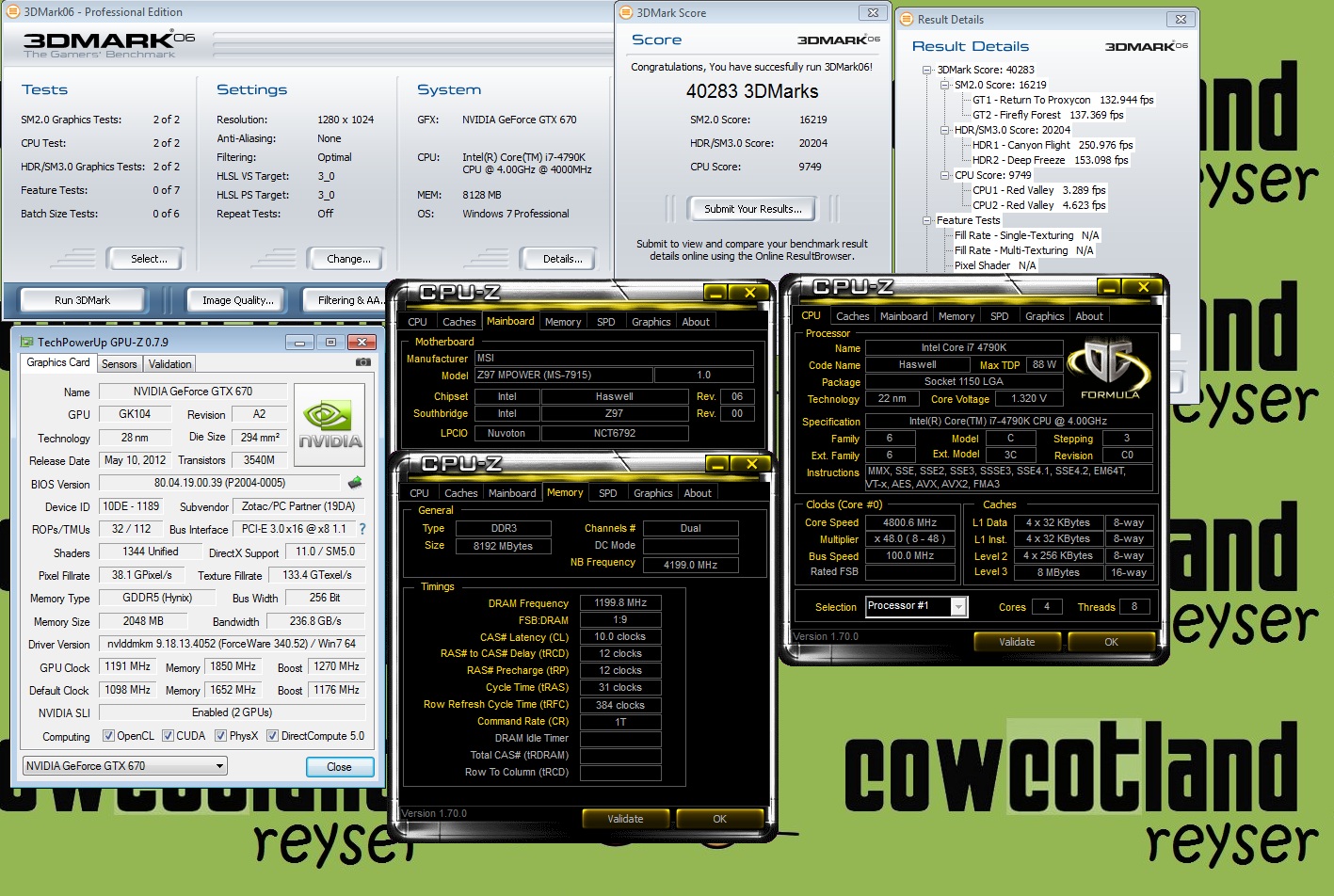This screenshot has height=896, width=1334.
Task: Click the Image Quality... button
Action: point(238,300)
